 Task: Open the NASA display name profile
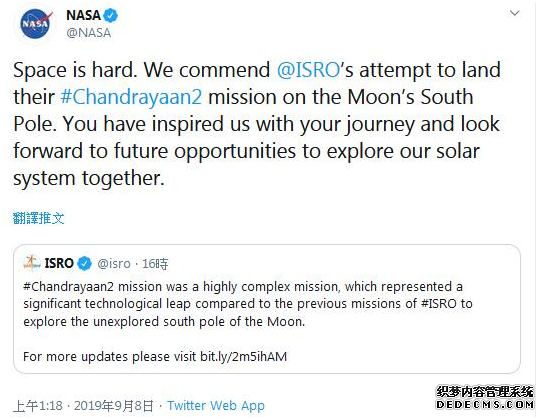[x=83, y=15]
